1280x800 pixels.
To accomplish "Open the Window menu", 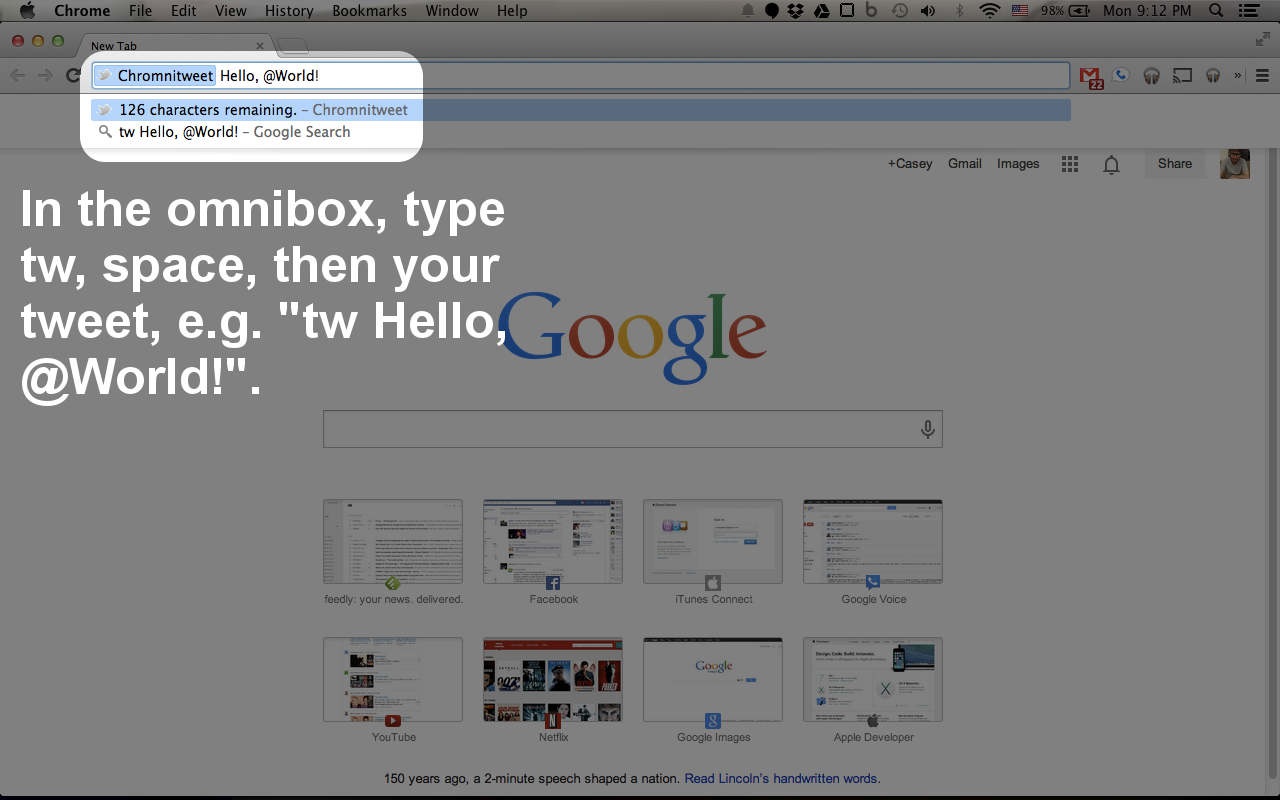I will coord(451,11).
